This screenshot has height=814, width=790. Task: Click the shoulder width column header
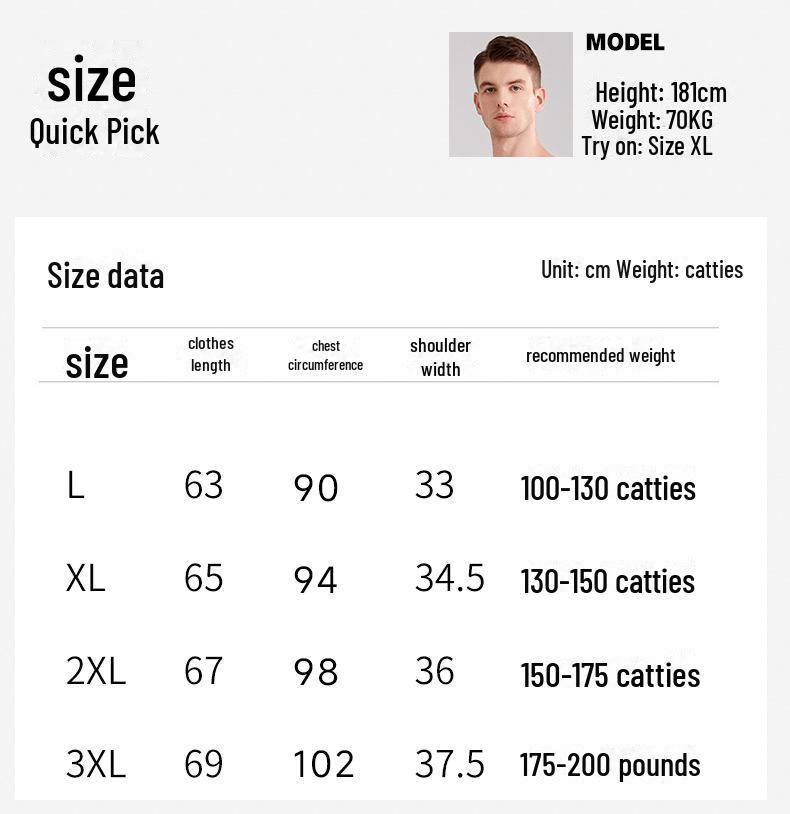440,357
